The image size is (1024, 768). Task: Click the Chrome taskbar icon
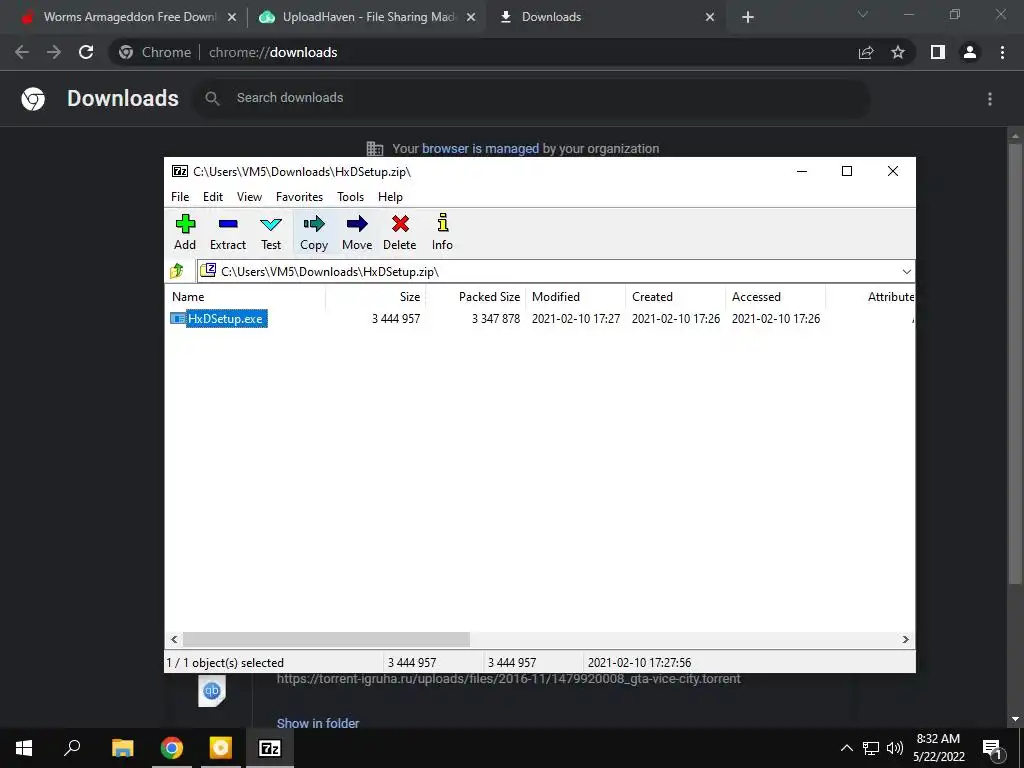pyautogui.click(x=172, y=748)
